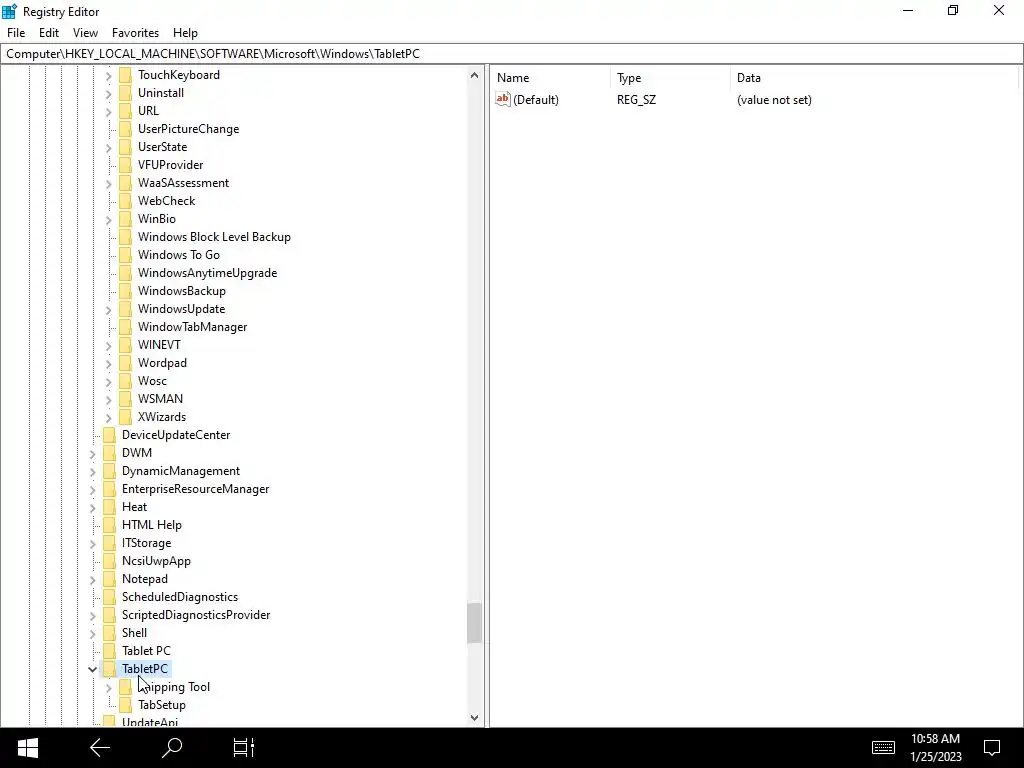The image size is (1024, 768).
Task: Expand the WinBio key
Action: coord(108,219)
